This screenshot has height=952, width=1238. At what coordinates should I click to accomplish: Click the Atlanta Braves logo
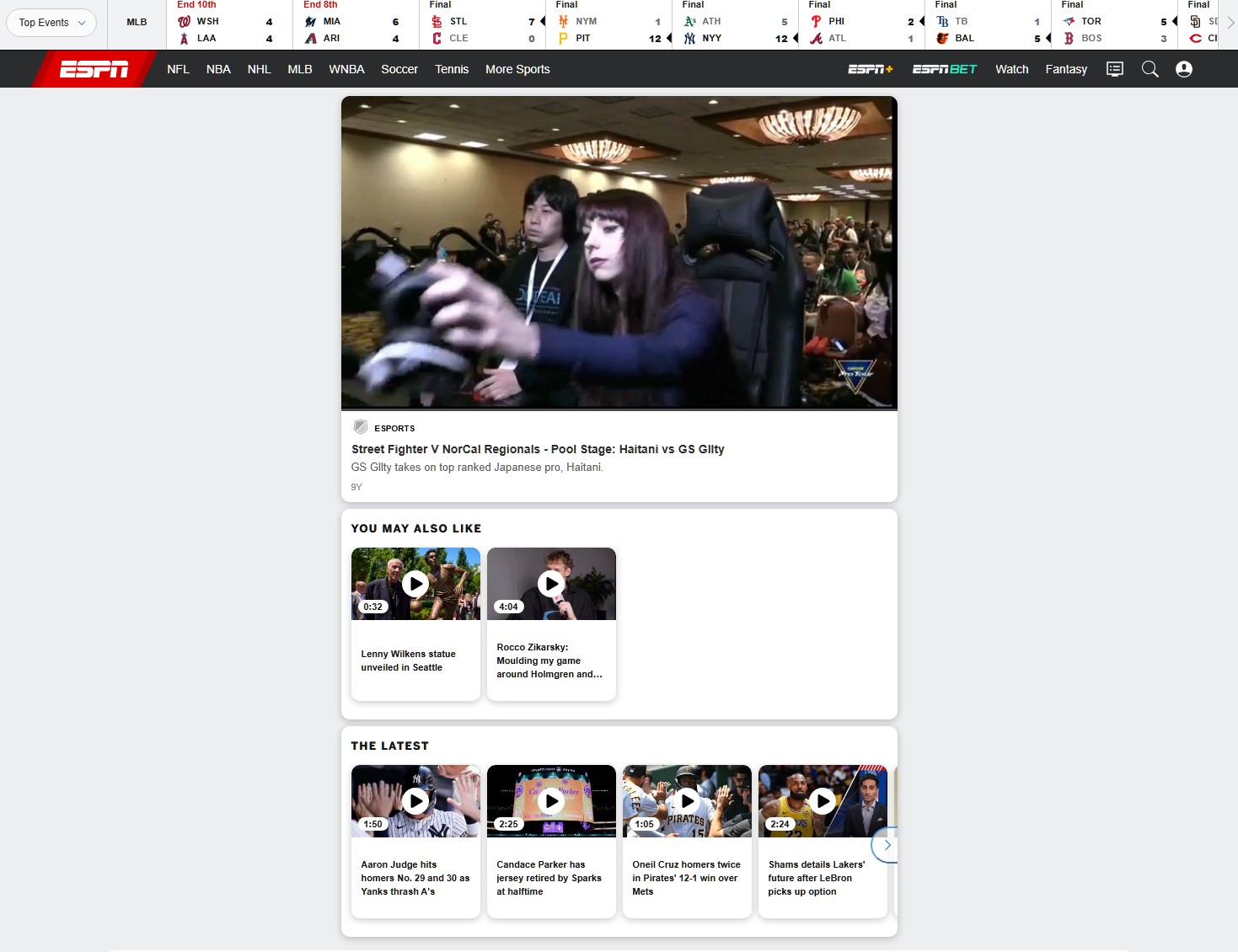[816, 38]
